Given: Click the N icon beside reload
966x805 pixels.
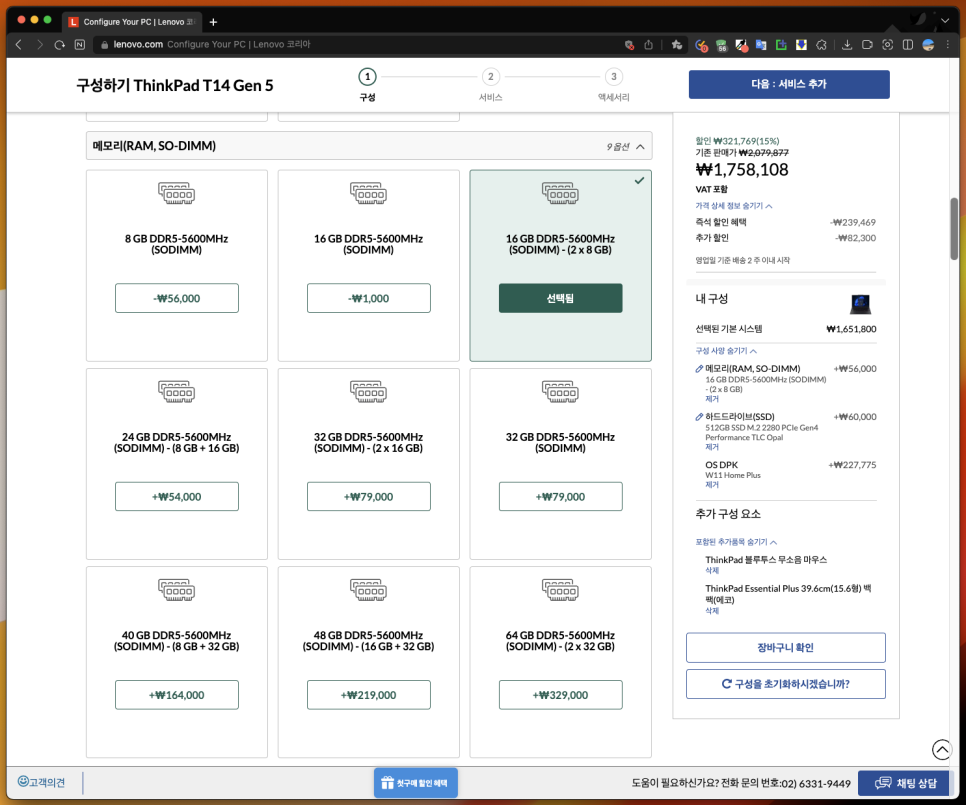Looking at the screenshot, I should (79, 44).
